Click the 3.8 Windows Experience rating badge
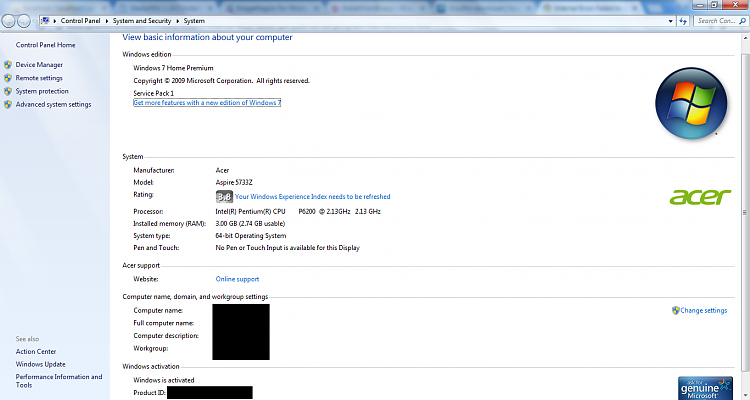The image size is (750, 400). click(224, 197)
